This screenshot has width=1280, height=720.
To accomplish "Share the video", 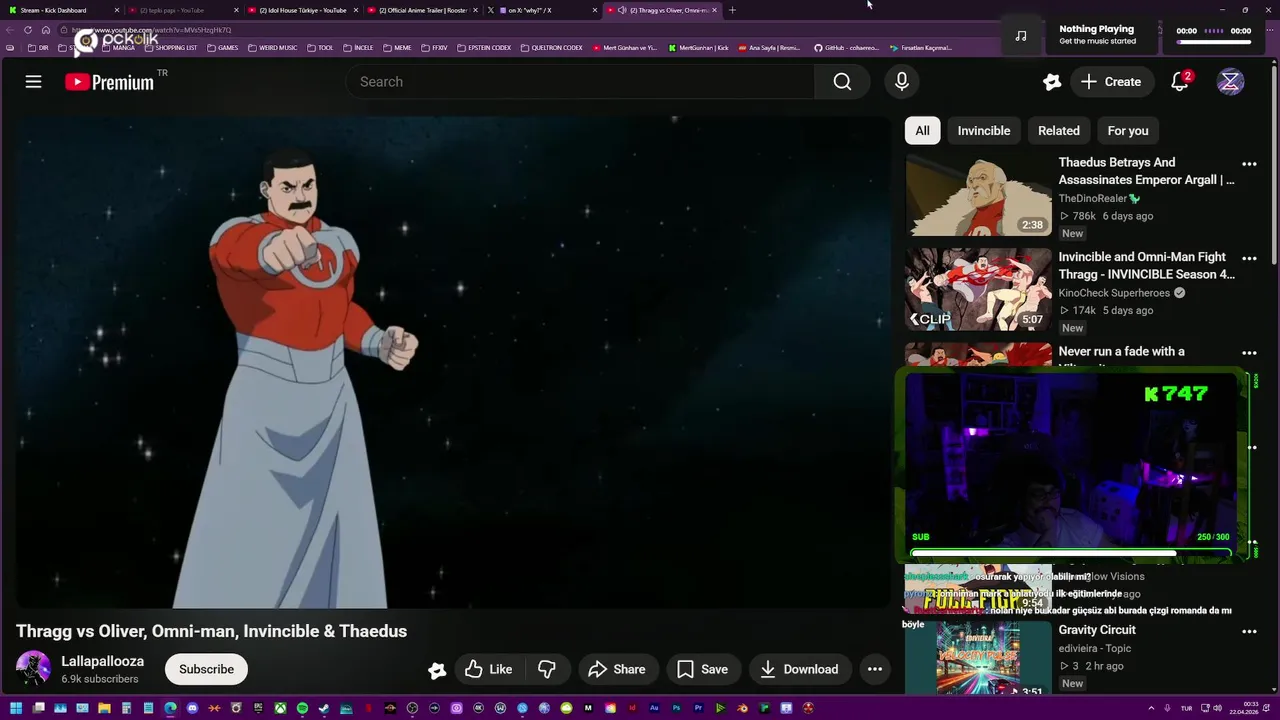I will (616, 669).
